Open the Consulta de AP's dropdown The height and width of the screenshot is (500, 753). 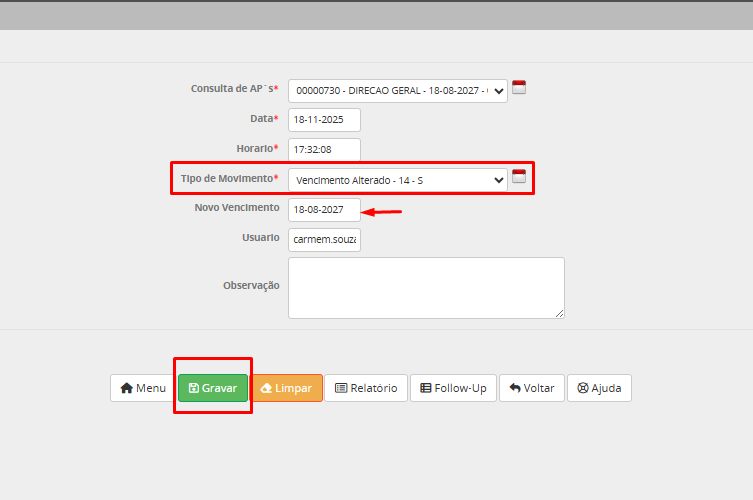point(398,90)
